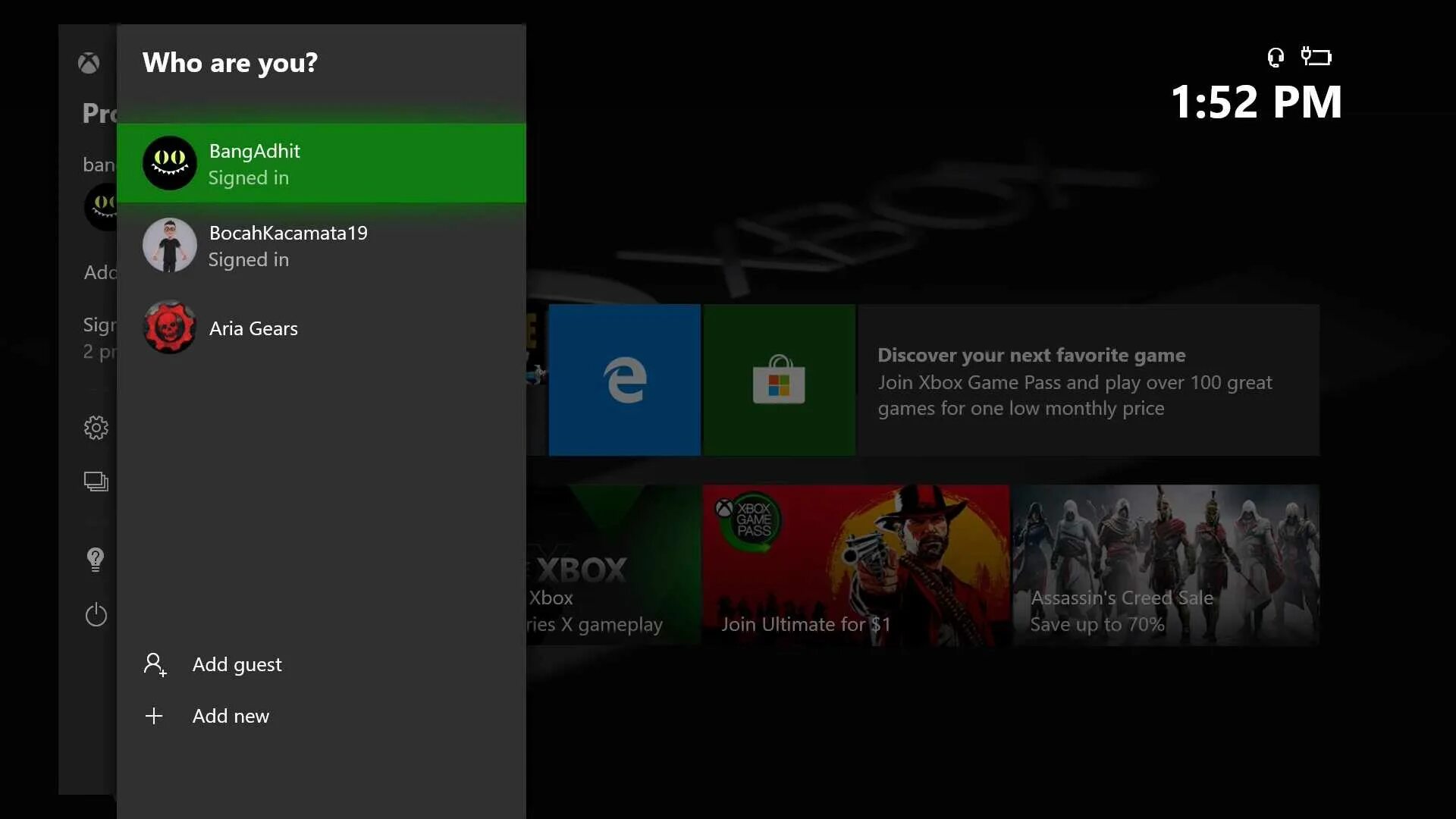The width and height of the screenshot is (1456, 819).
Task: Click the Add guest person icon
Action: pyautogui.click(x=155, y=665)
